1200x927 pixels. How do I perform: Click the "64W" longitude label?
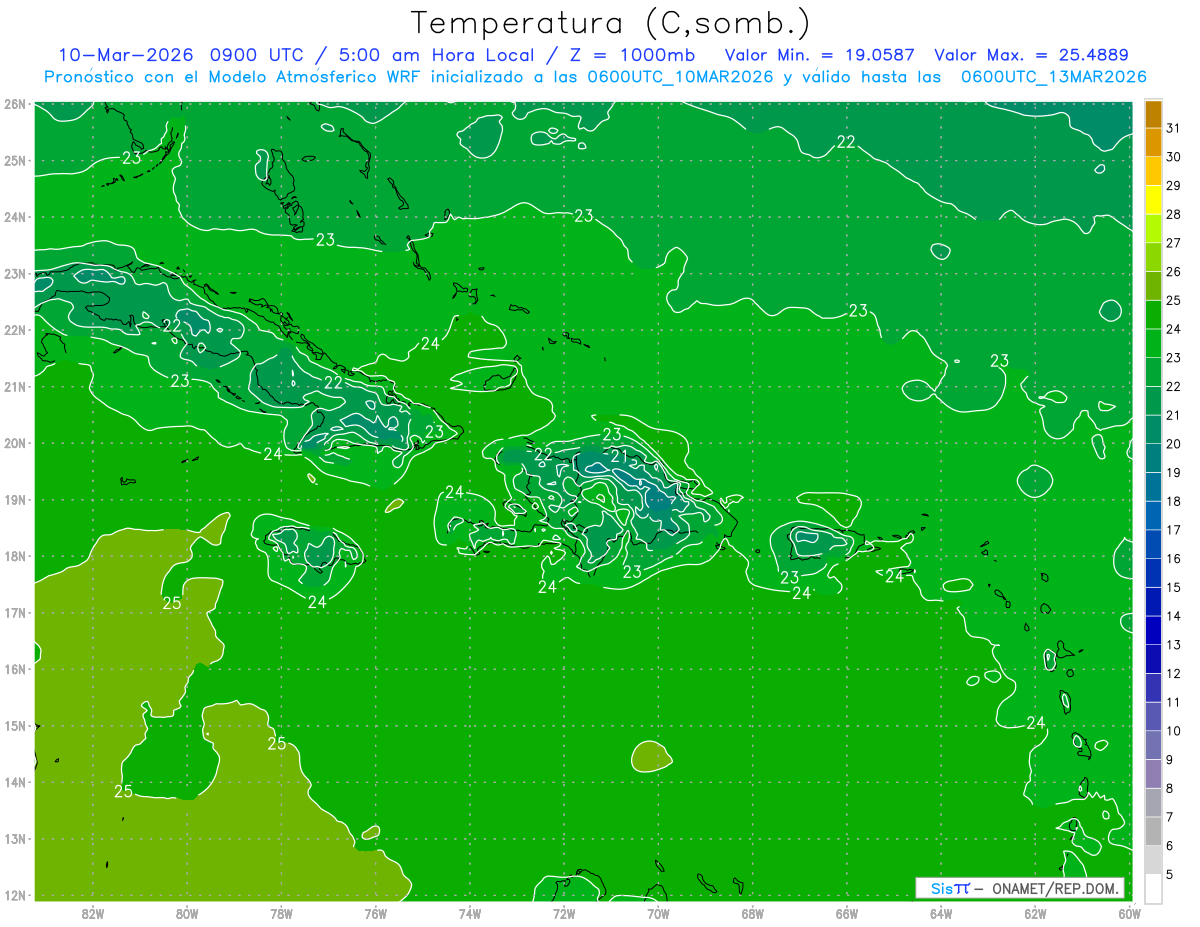[x=941, y=913]
